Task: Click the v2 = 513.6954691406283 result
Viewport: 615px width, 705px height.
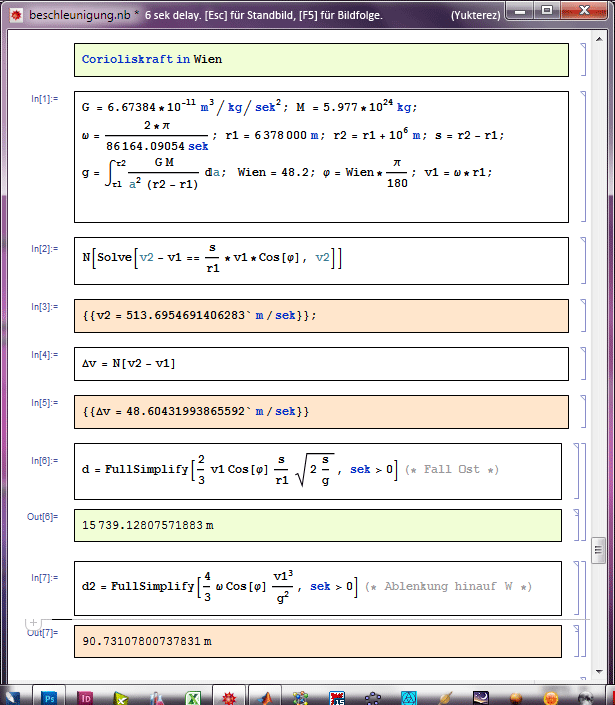Action: pos(199,316)
